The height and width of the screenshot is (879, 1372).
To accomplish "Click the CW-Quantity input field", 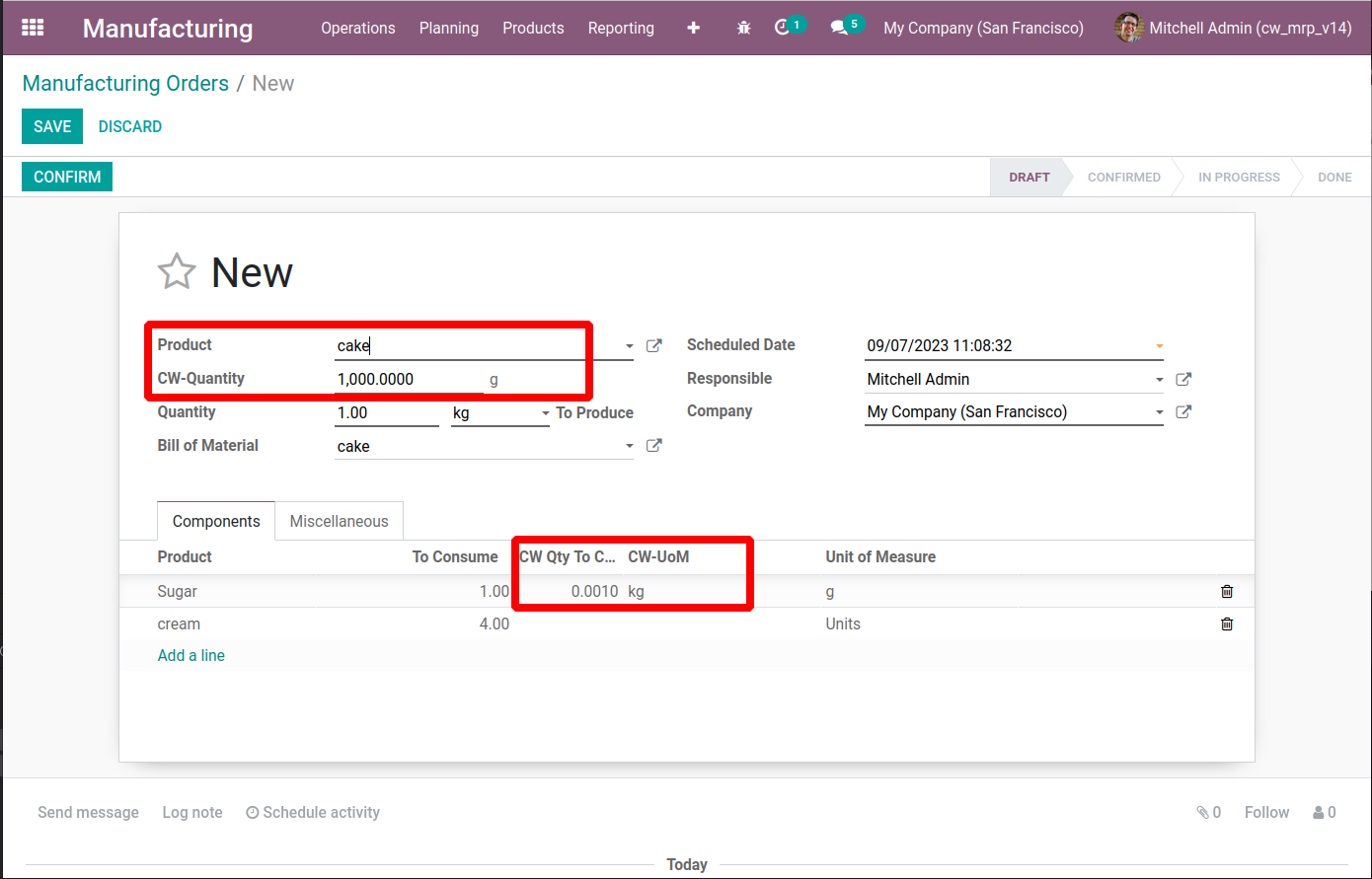I will 407,379.
